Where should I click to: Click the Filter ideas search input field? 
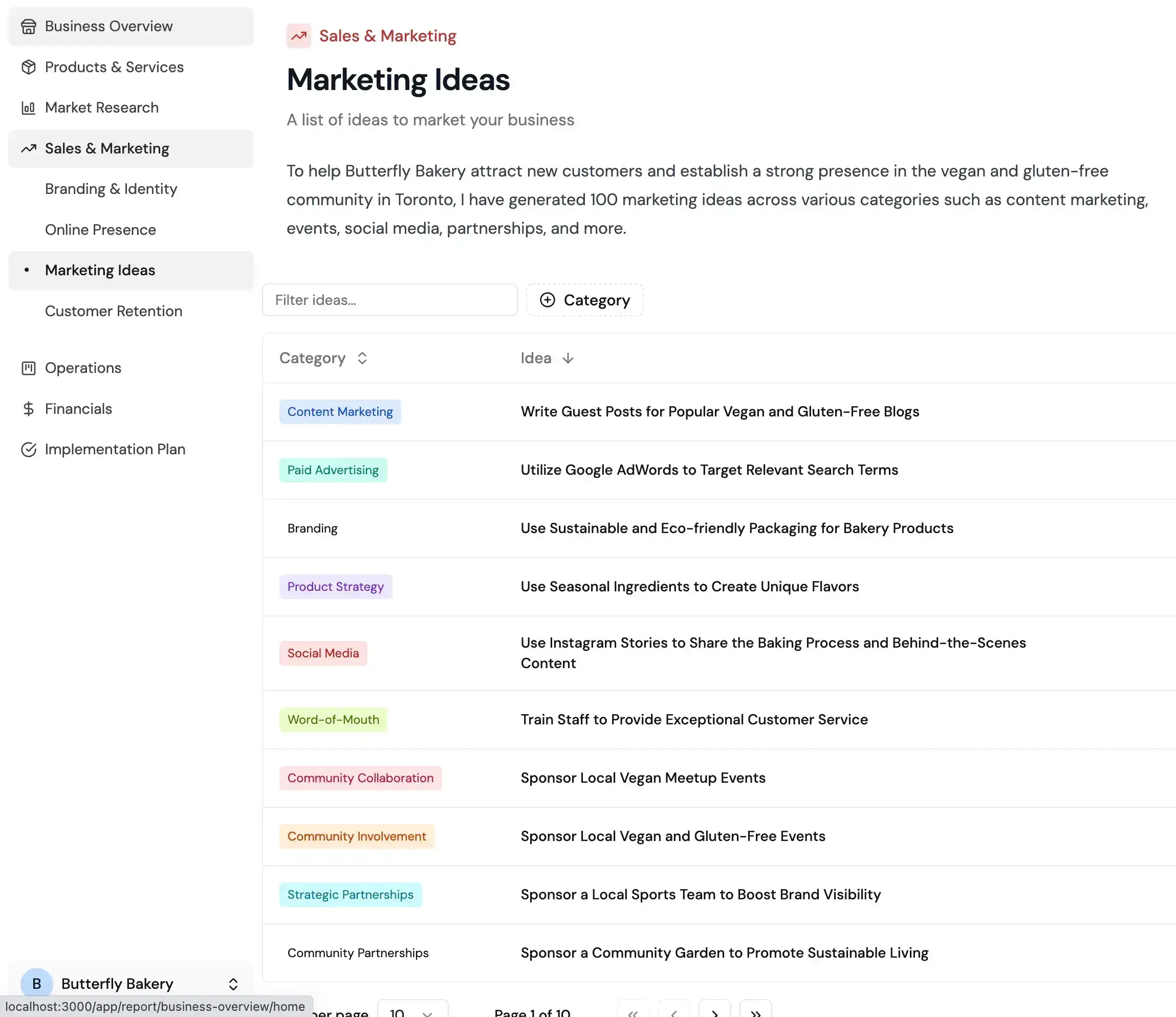(x=389, y=299)
